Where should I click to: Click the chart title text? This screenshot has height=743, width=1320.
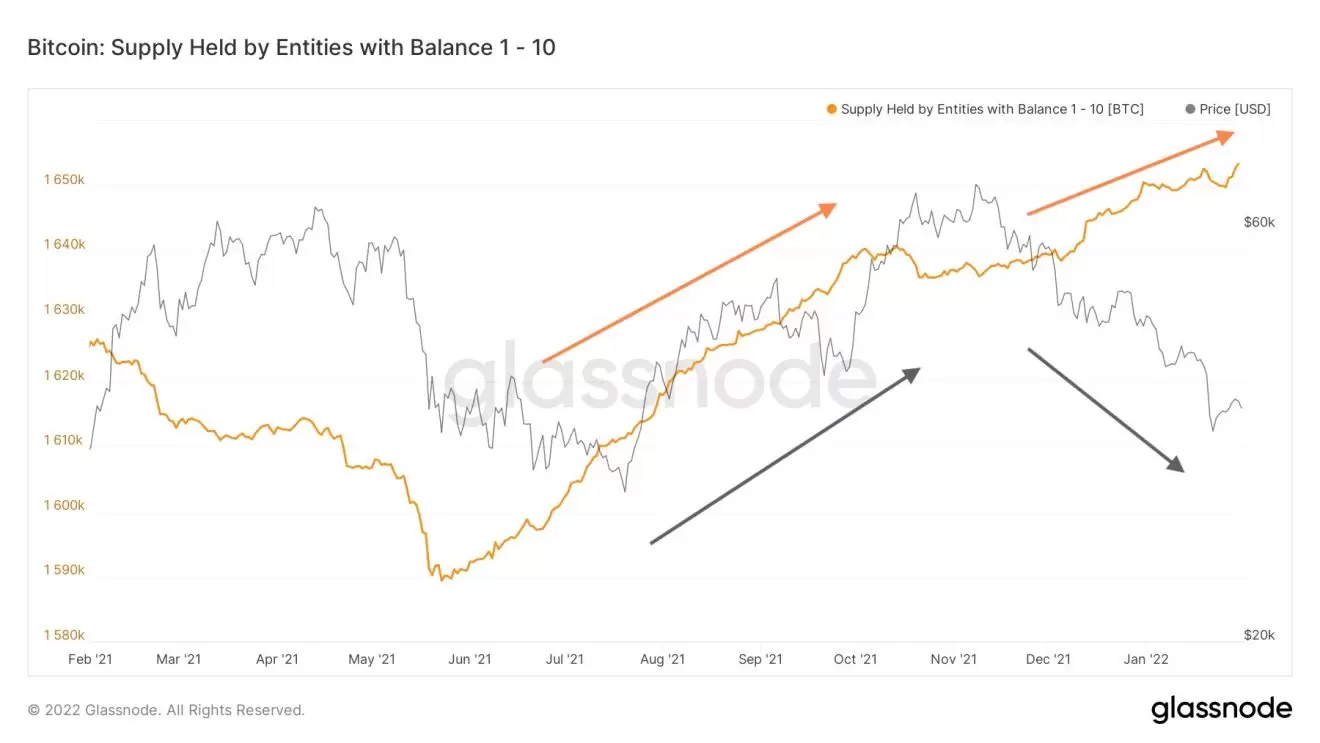click(291, 47)
